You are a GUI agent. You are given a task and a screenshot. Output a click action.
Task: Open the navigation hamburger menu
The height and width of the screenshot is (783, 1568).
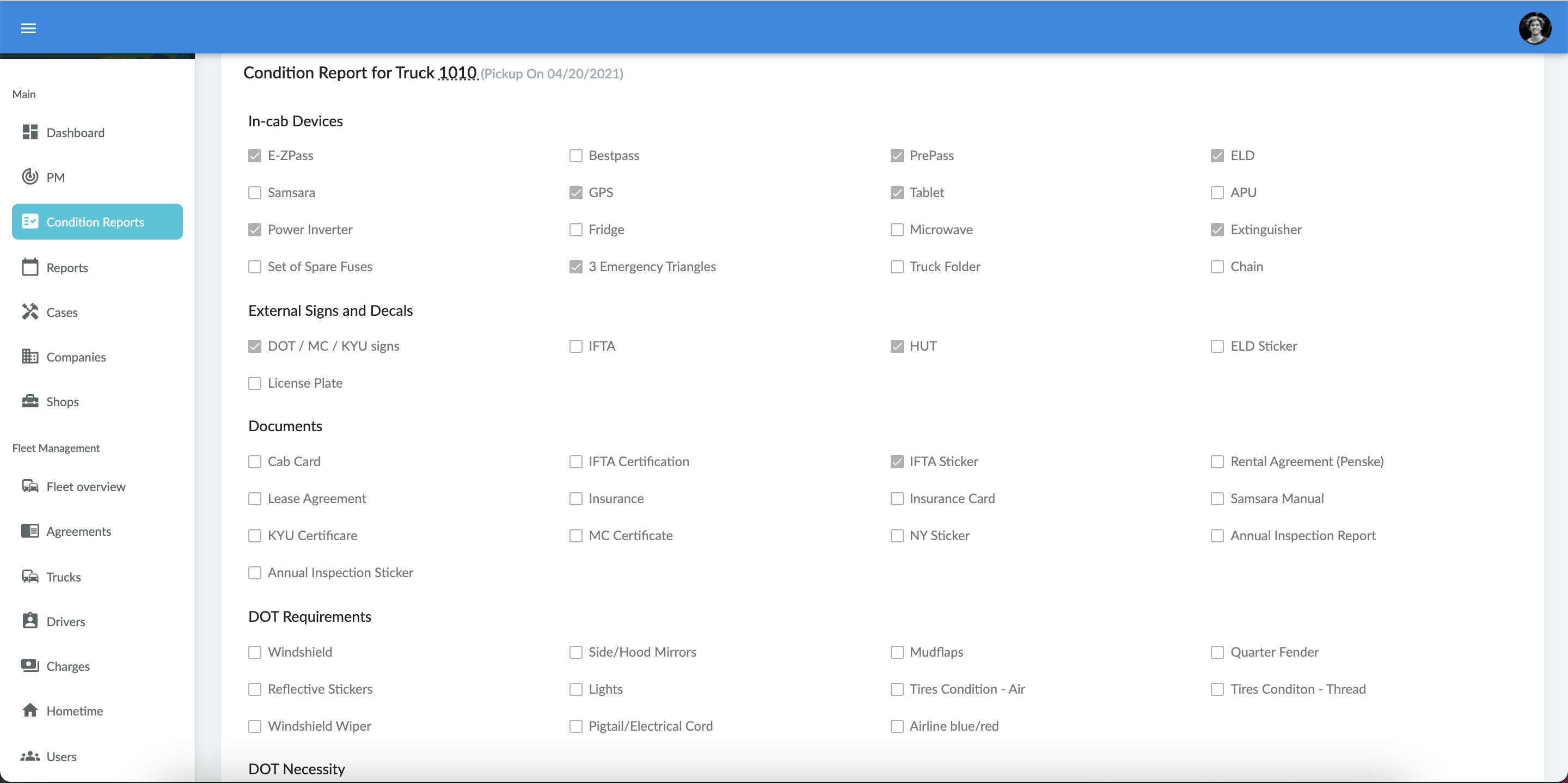[29, 28]
